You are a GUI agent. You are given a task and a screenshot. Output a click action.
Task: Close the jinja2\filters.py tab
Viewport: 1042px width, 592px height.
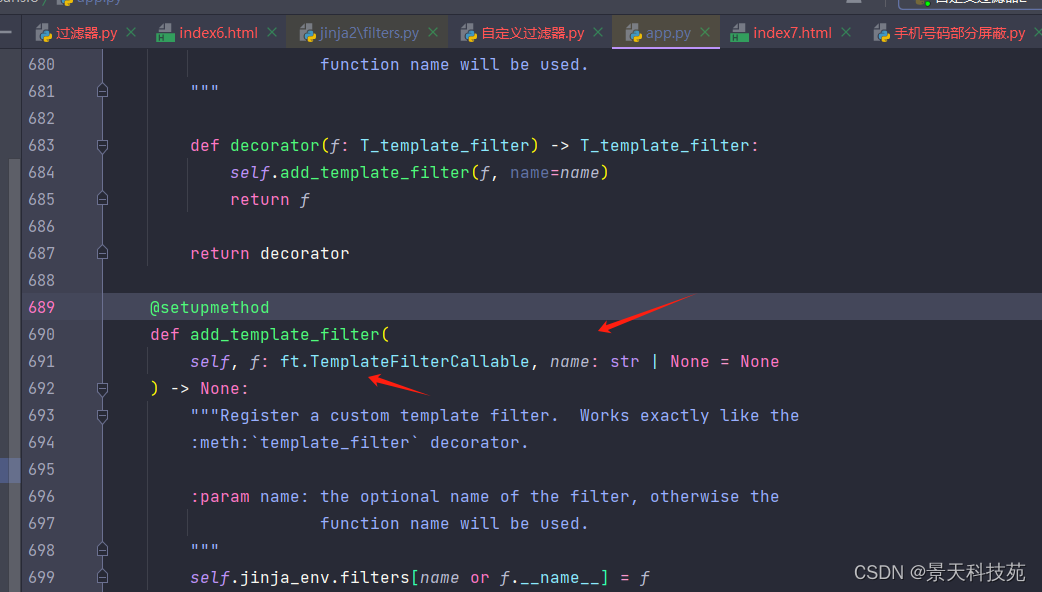(433, 33)
